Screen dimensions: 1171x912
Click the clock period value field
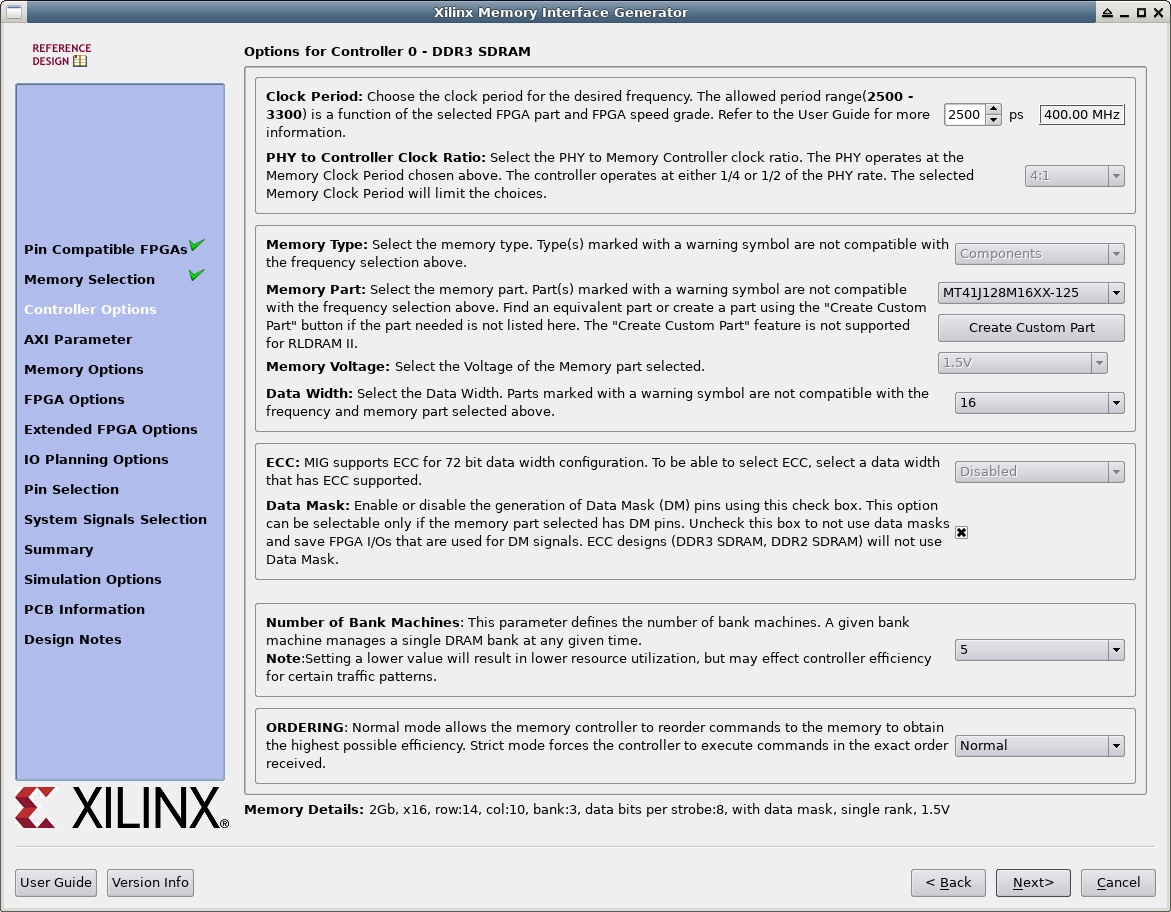964,115
